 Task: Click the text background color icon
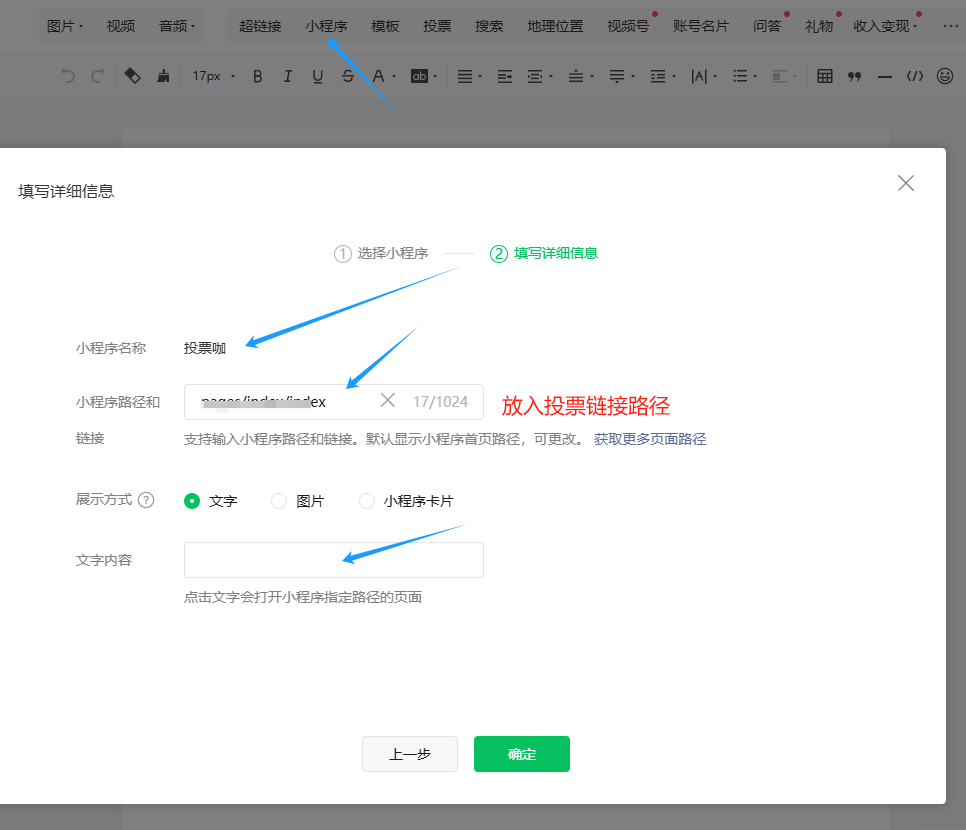pyautogui.click(x=420, y=76)
